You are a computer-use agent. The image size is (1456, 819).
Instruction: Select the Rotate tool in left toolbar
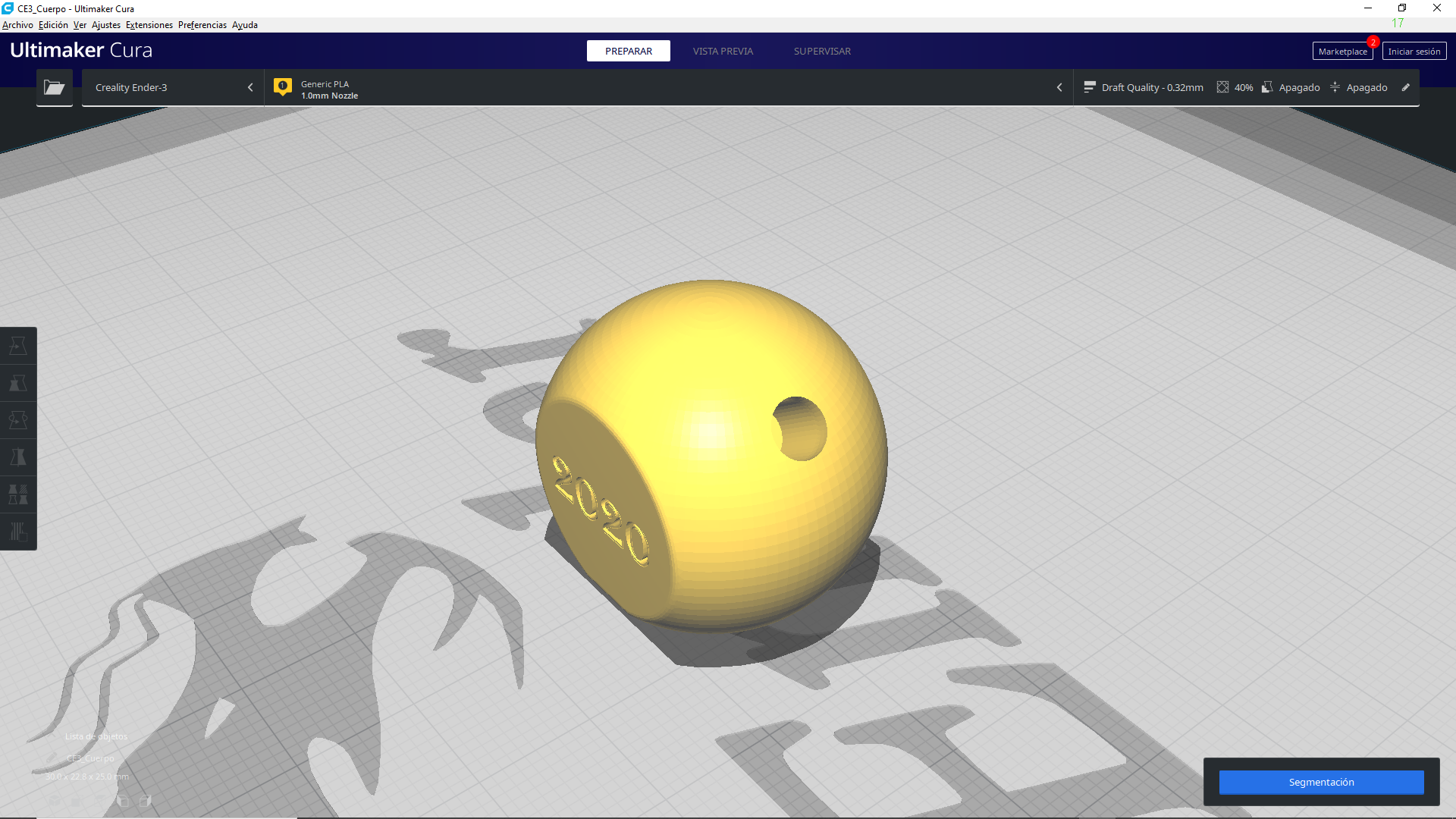(18, 420)
